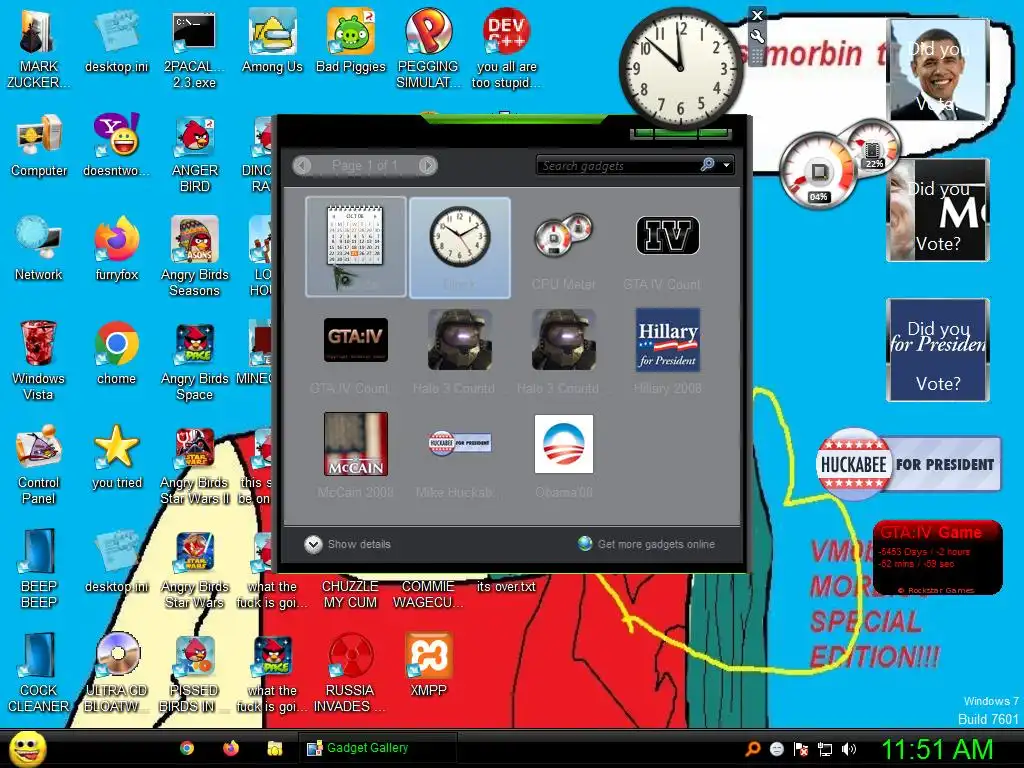This screenshot has width=1024, height=768.
Task: Select the Angry Birds Star Wars II shortcut
Action: coord(195,465)
